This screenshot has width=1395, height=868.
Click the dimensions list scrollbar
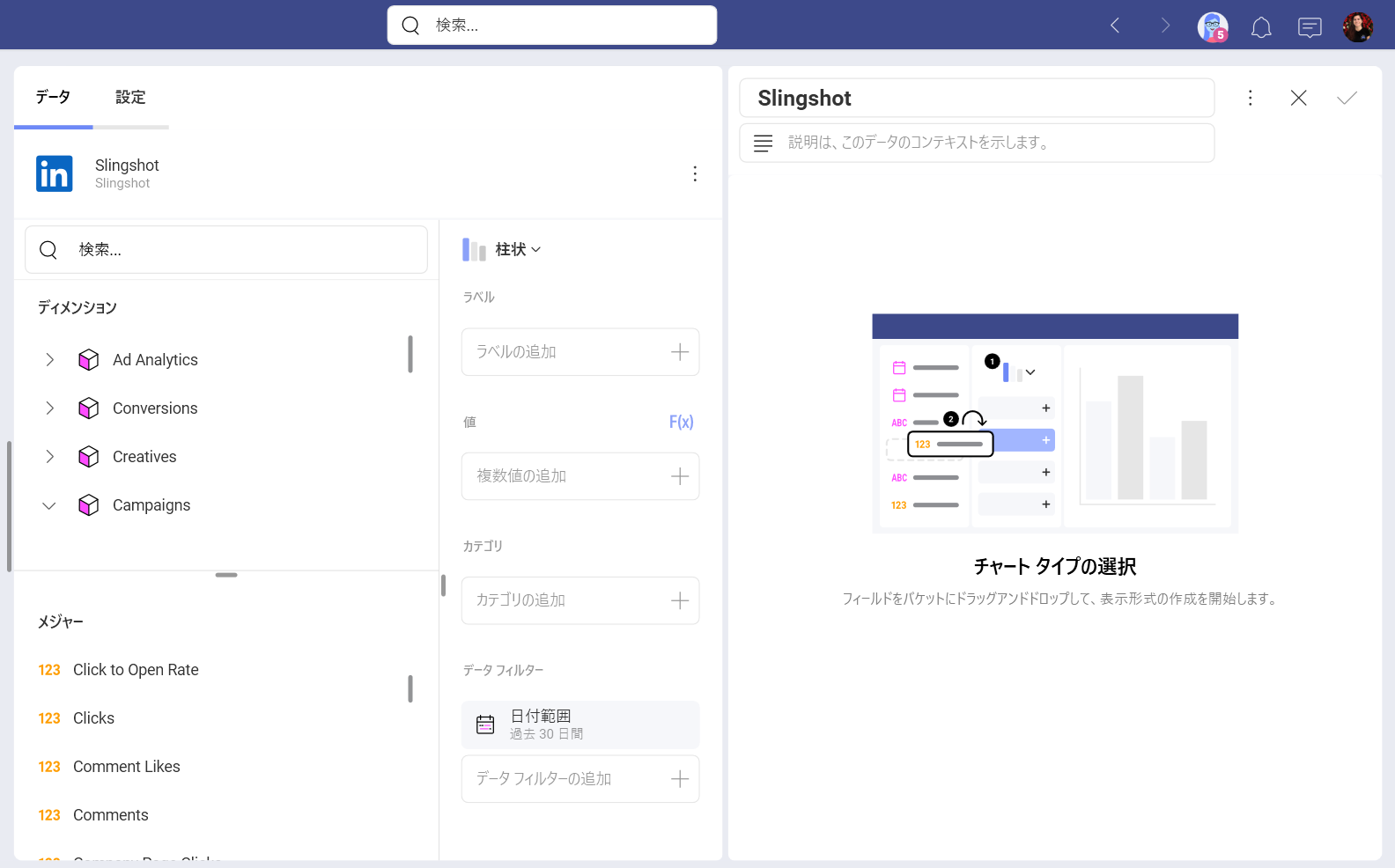(410, 354)
